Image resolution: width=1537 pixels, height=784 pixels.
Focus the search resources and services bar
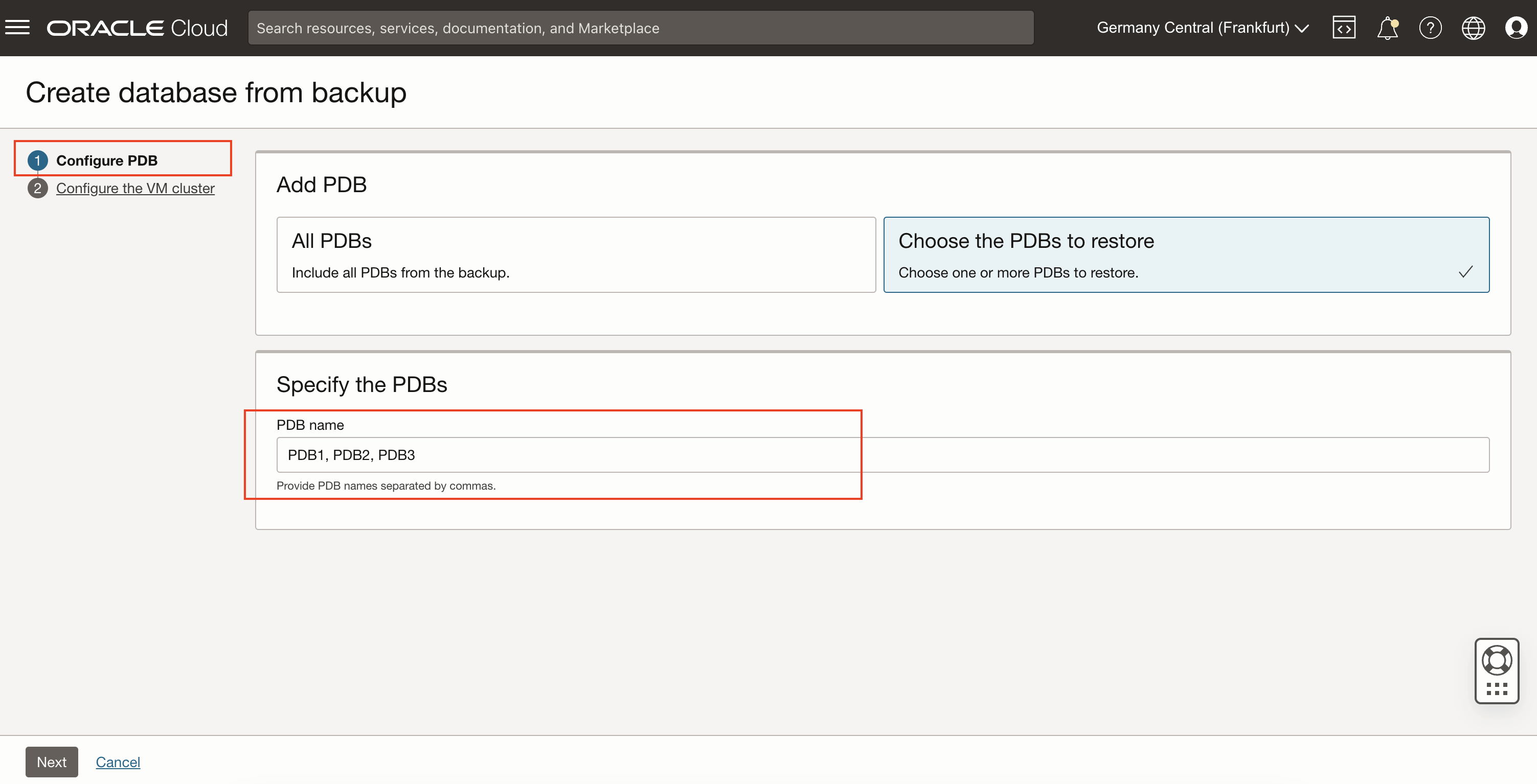pyautogui.click(x=640, y=28)
